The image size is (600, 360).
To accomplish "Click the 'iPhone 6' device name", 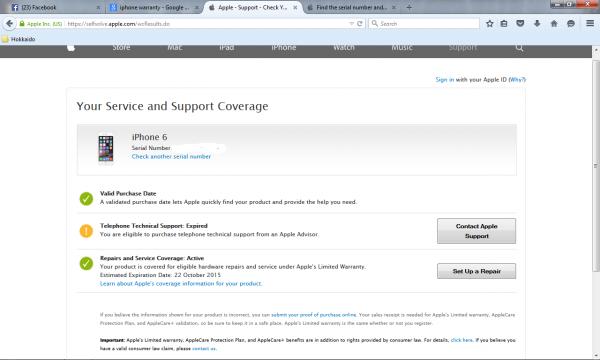I will 150,137.
